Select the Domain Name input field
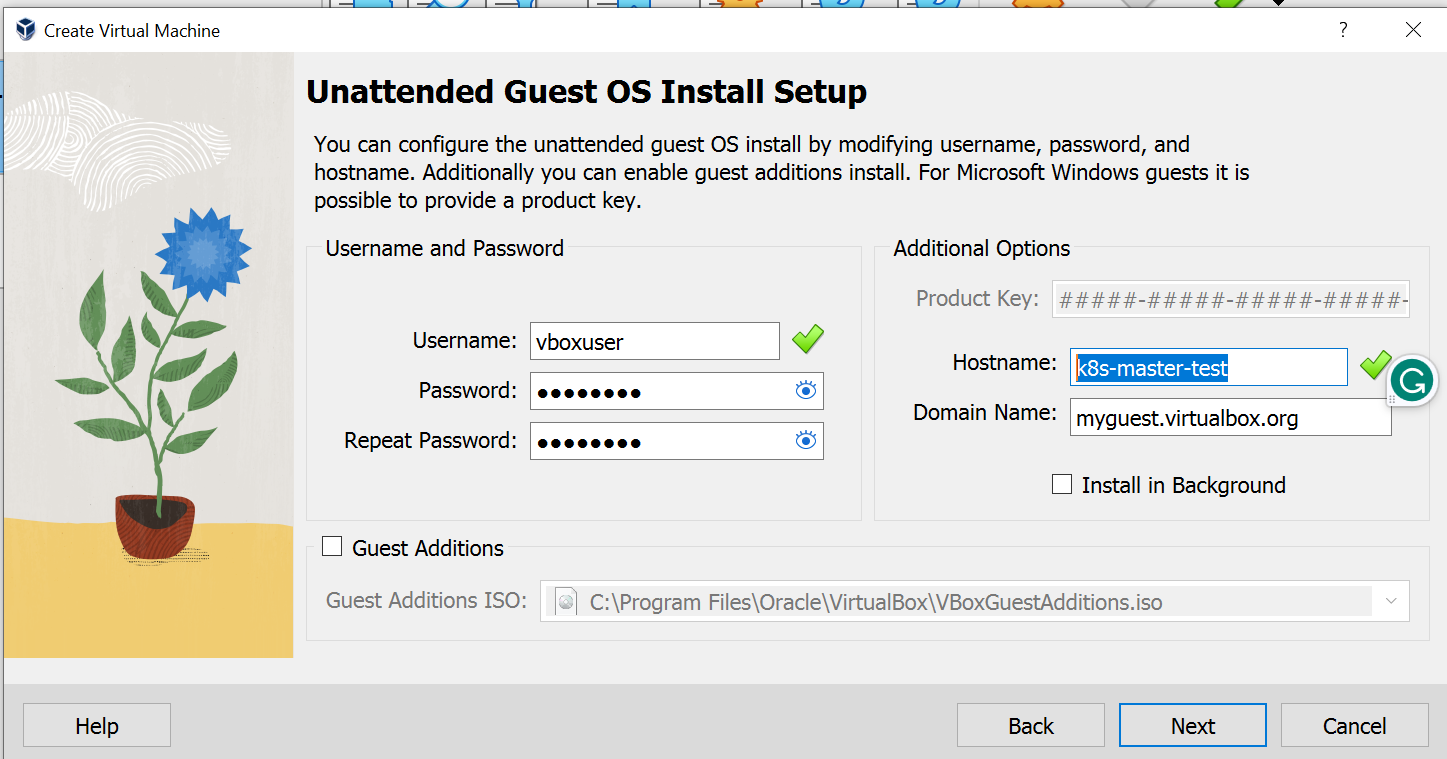 pyautogui.click(x=1230, y=418)
